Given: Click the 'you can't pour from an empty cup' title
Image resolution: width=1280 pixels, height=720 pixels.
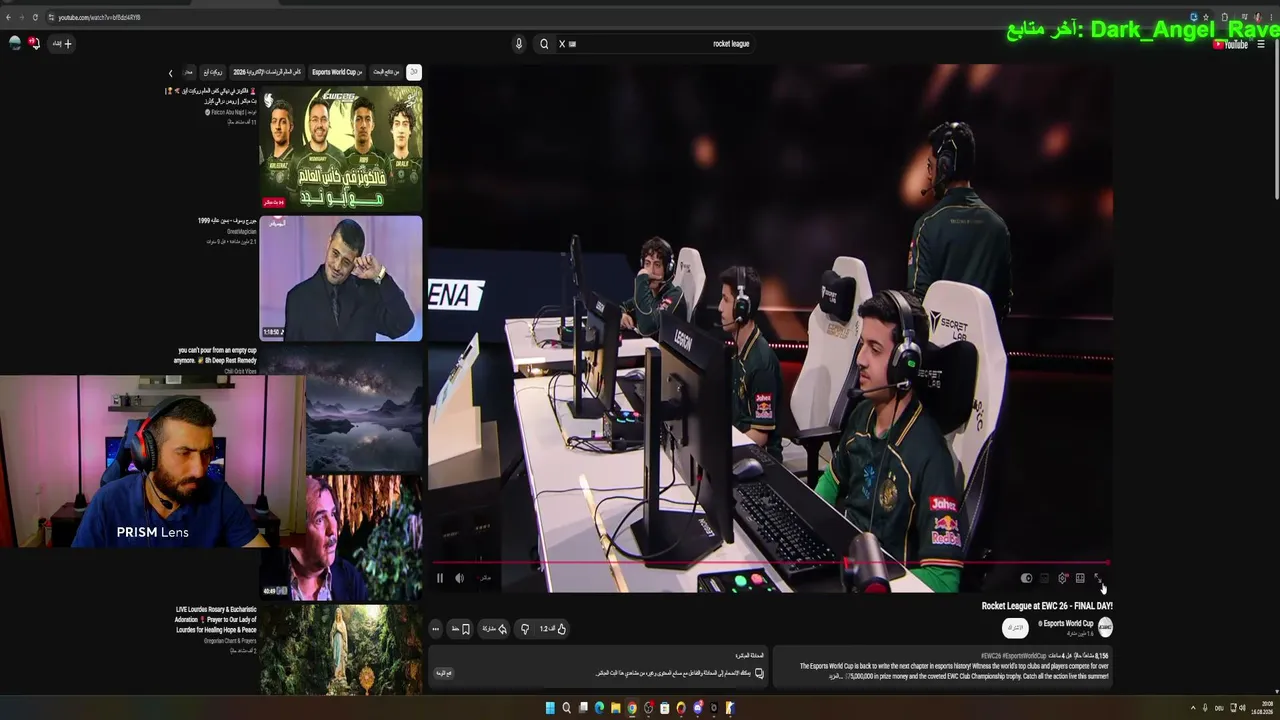Looking at the screenshot, I should (215, 355).
